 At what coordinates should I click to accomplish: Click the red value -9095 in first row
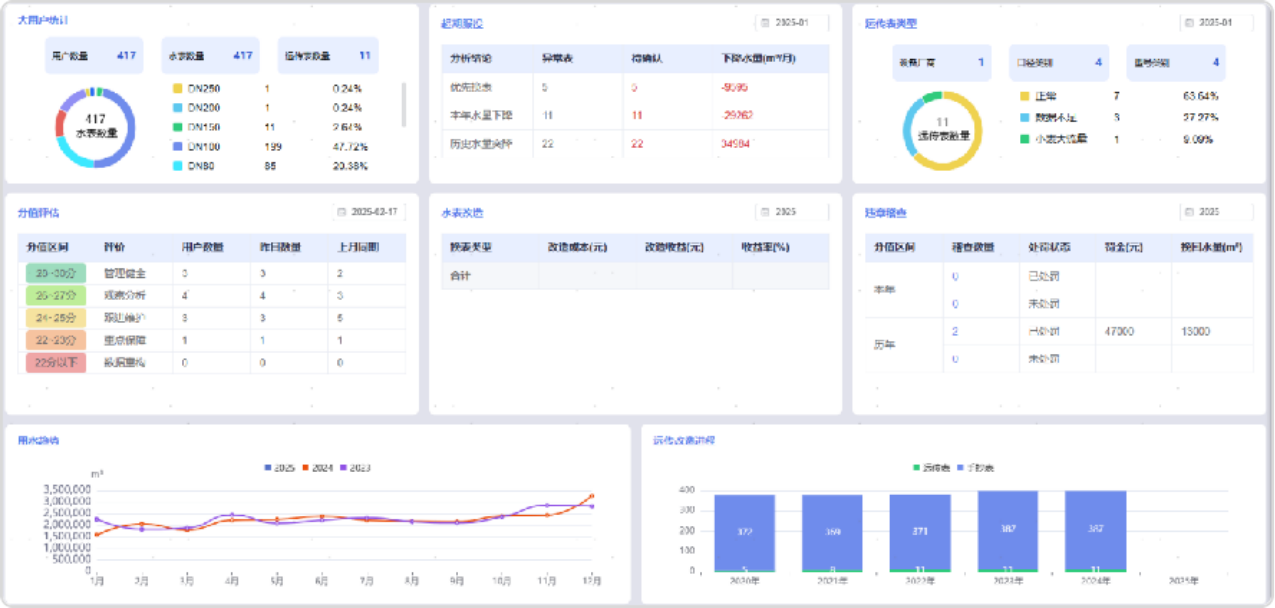point(734,87)
